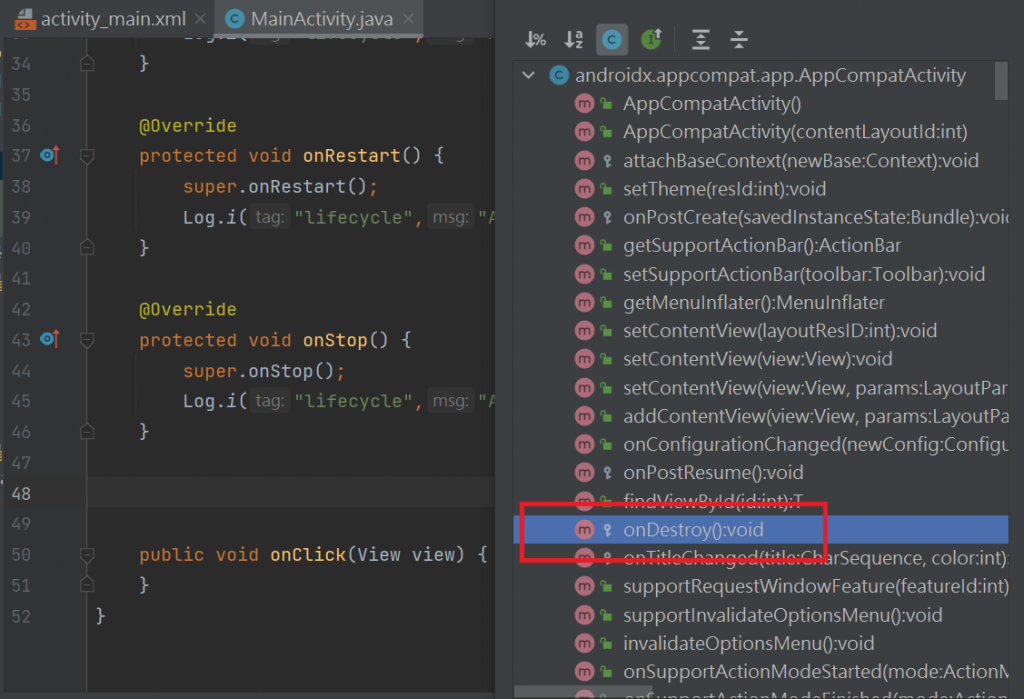
Task: Click super.onRestart(); statement on line 38
Action: click(280, 187)
